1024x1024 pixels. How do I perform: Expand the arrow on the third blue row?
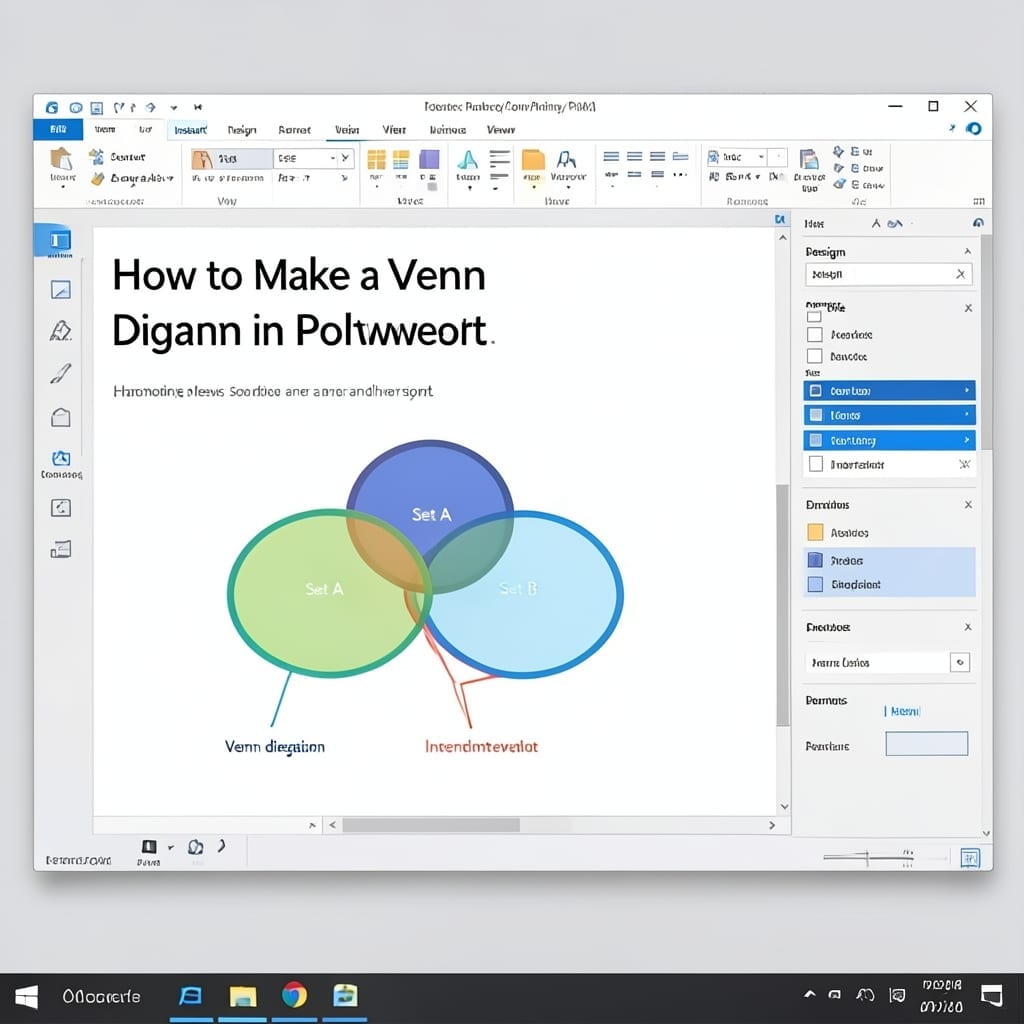[x=967, y=440]
